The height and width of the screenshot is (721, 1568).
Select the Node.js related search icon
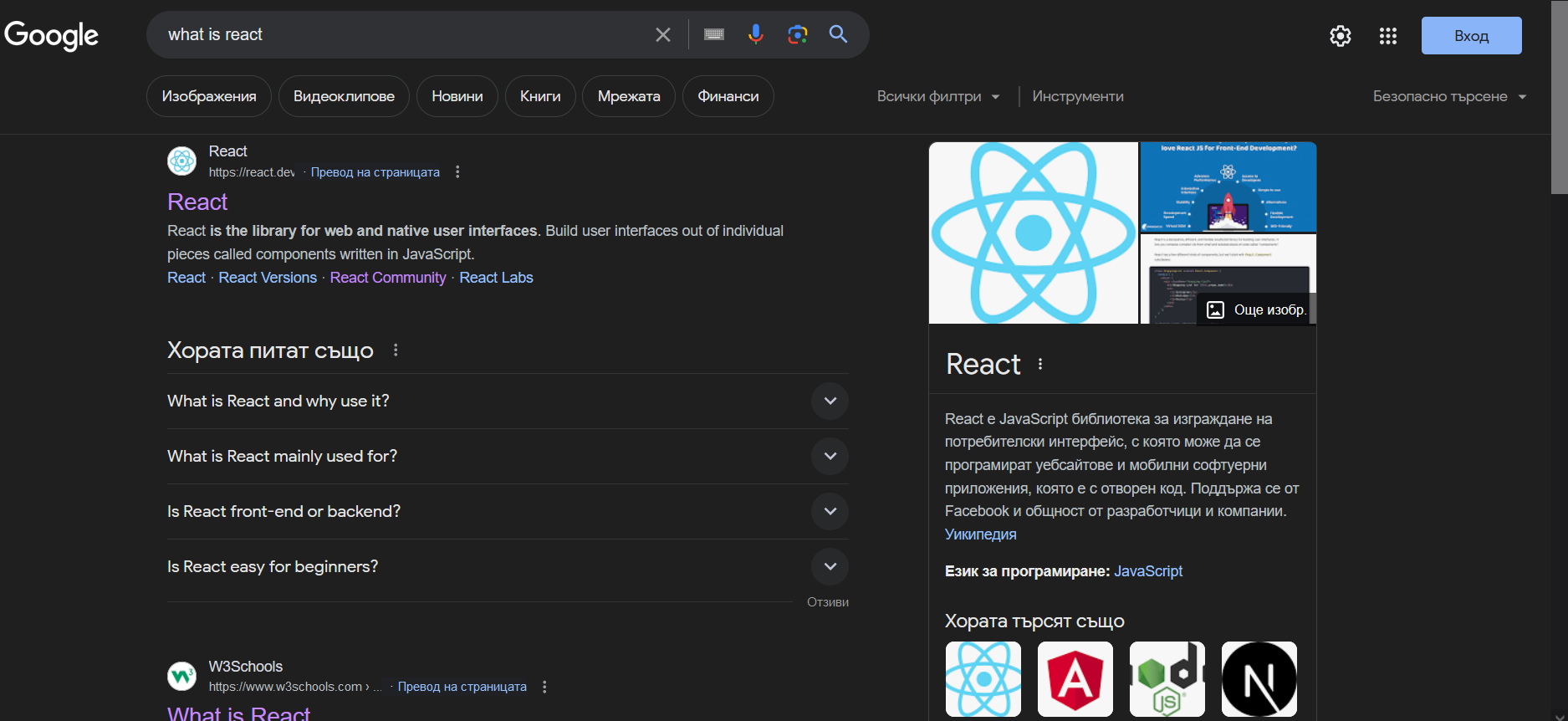1167,679
